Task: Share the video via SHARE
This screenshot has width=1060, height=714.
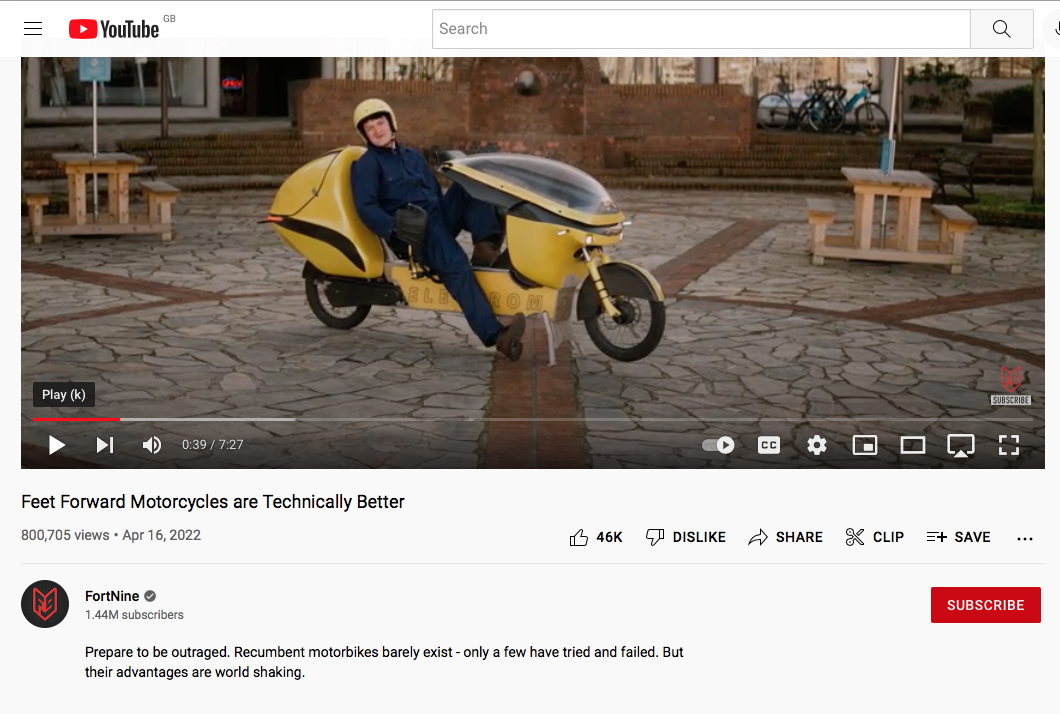Action: point(786,537)
